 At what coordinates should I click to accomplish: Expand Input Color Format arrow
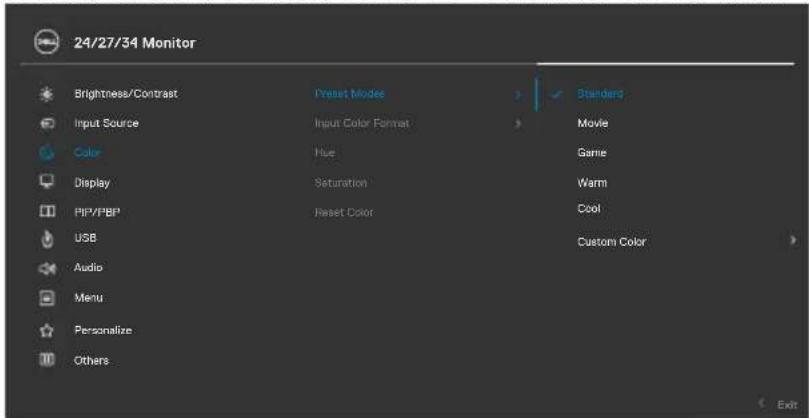pos(518,124)
